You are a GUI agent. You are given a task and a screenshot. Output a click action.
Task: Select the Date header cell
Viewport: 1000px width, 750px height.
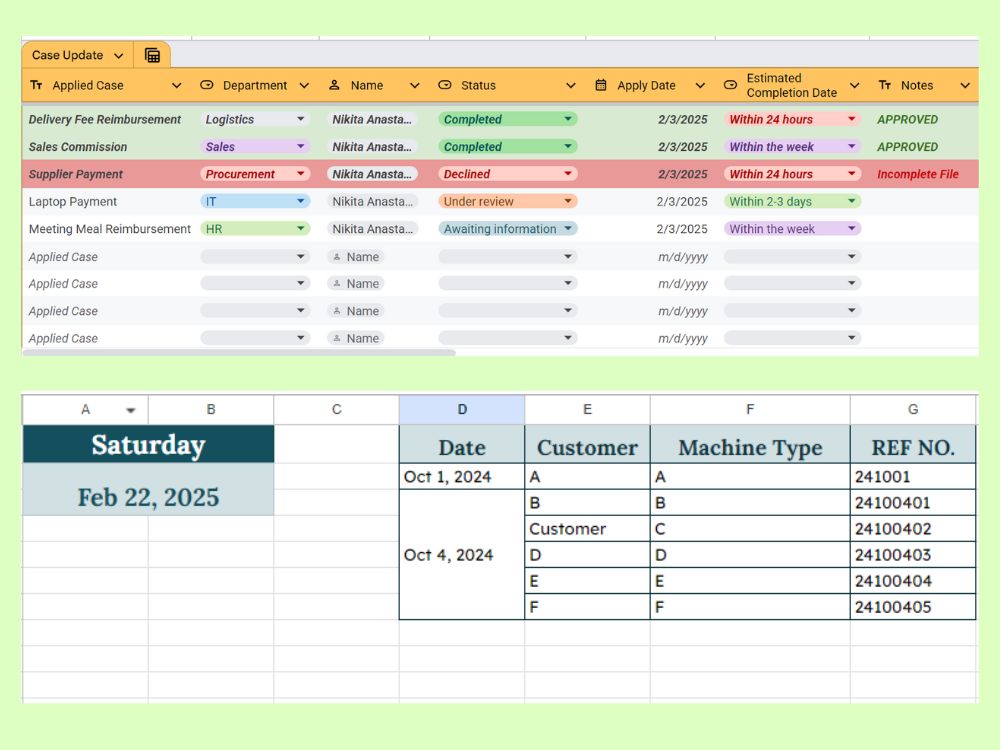462,447
